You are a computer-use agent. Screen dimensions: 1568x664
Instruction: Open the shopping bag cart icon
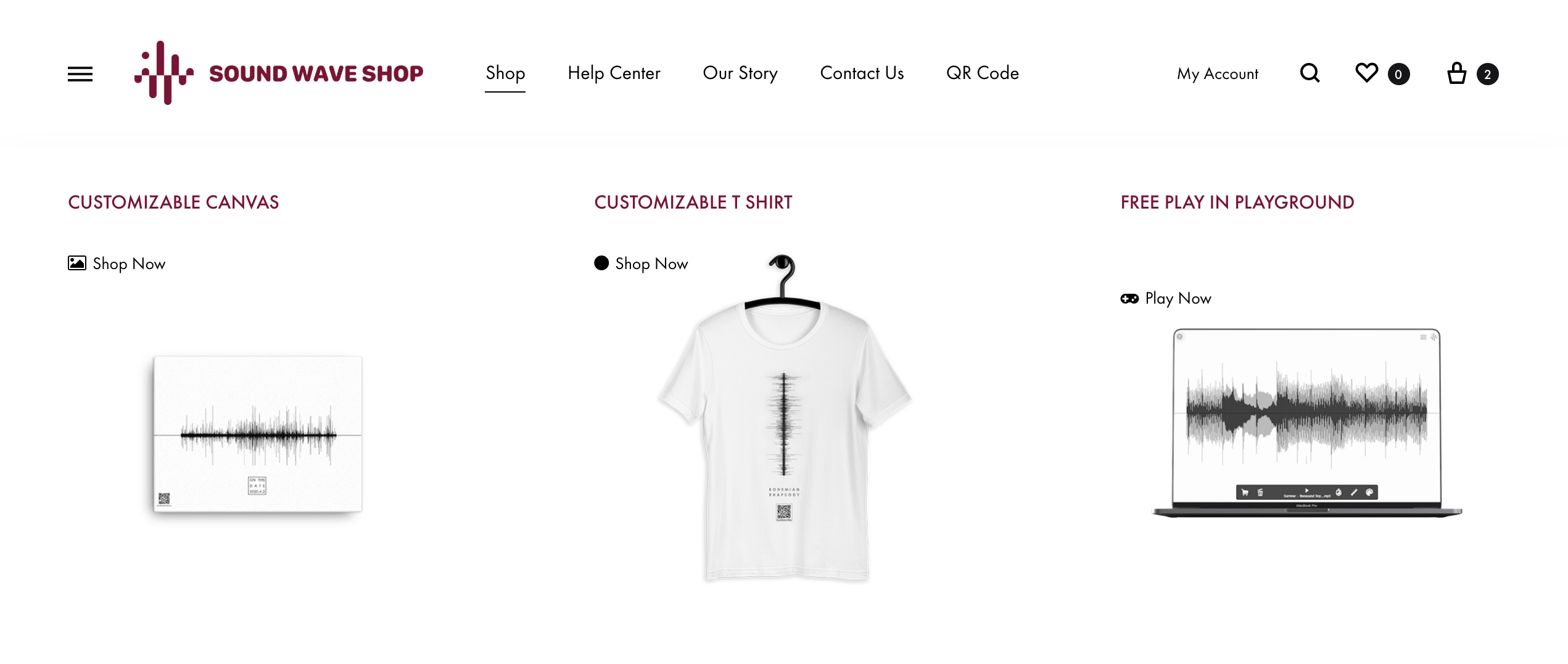(x=1457, y=73)
